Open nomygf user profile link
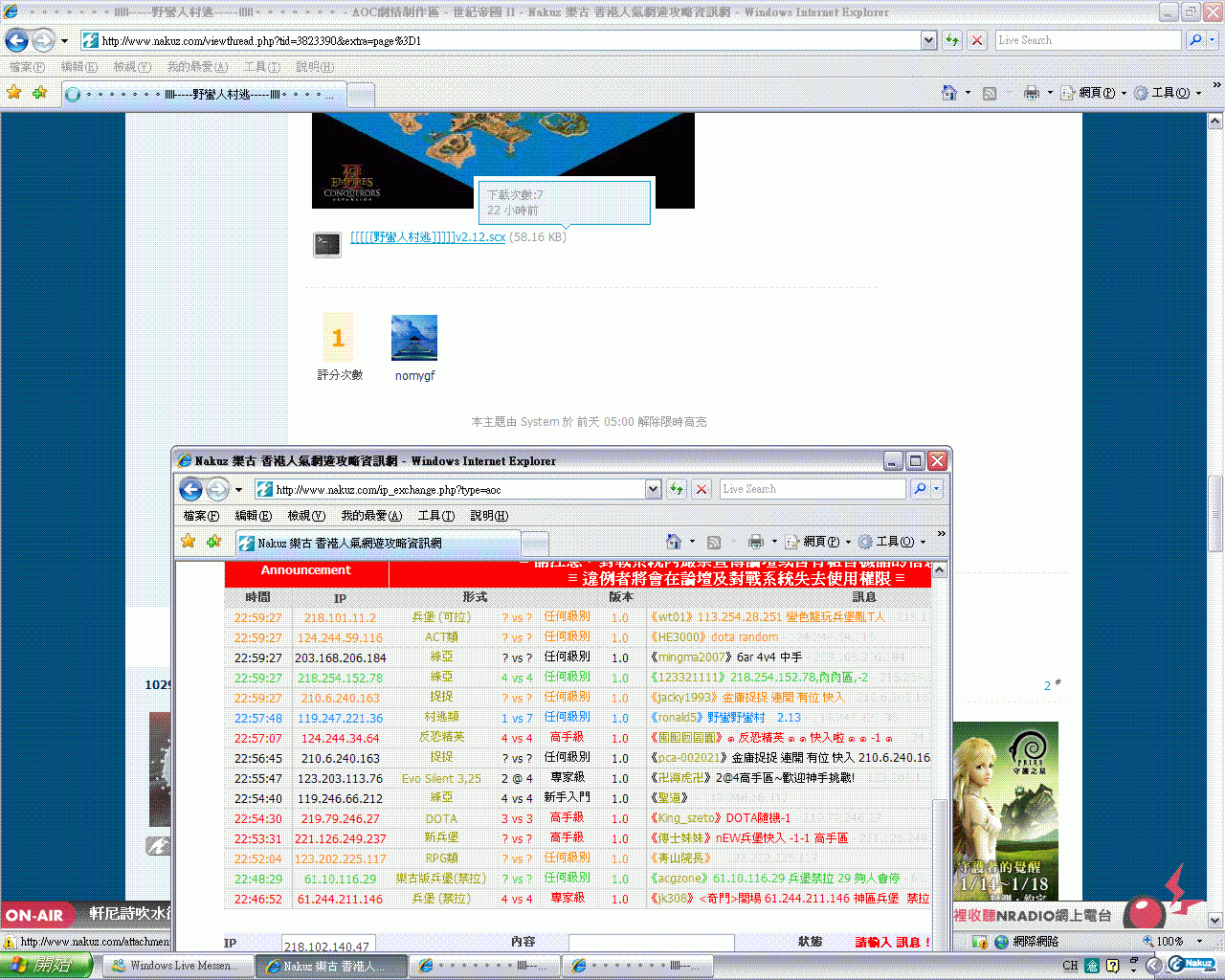This screenshot has height=980, width=1225. 414,375
